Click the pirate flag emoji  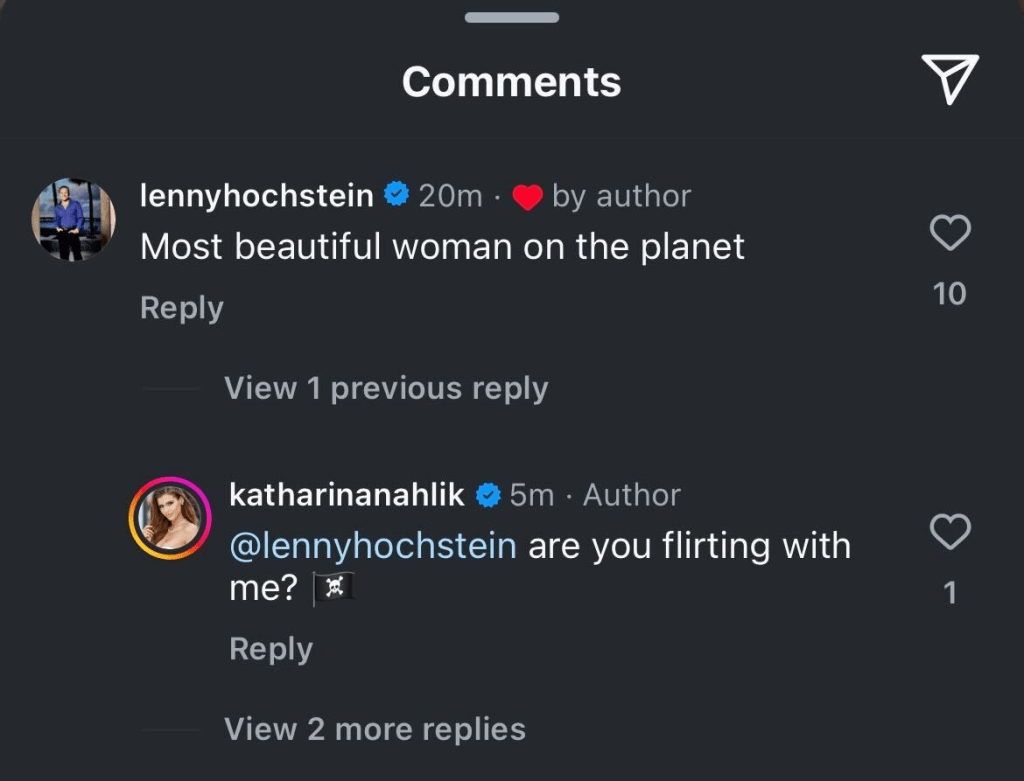(x=334, y=590)
